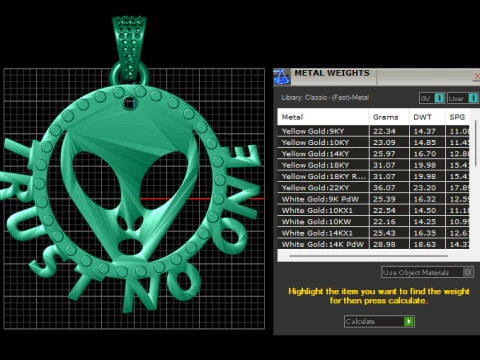The image size is (480, 360).
Task: Click the Library: Classic - (Fast)-Metal label
Action: click(x=325, y=98)
